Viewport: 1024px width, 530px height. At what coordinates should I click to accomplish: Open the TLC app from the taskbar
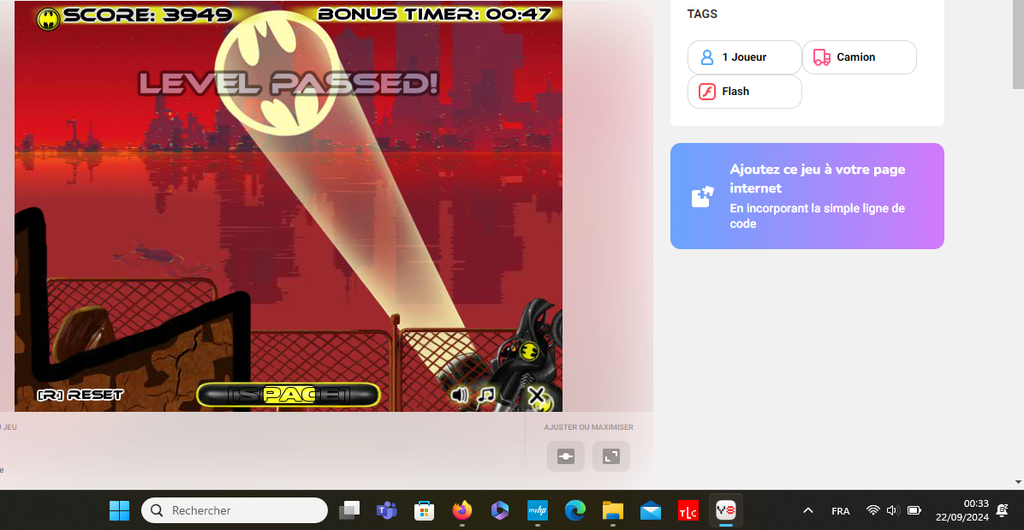tap(688, 510)
